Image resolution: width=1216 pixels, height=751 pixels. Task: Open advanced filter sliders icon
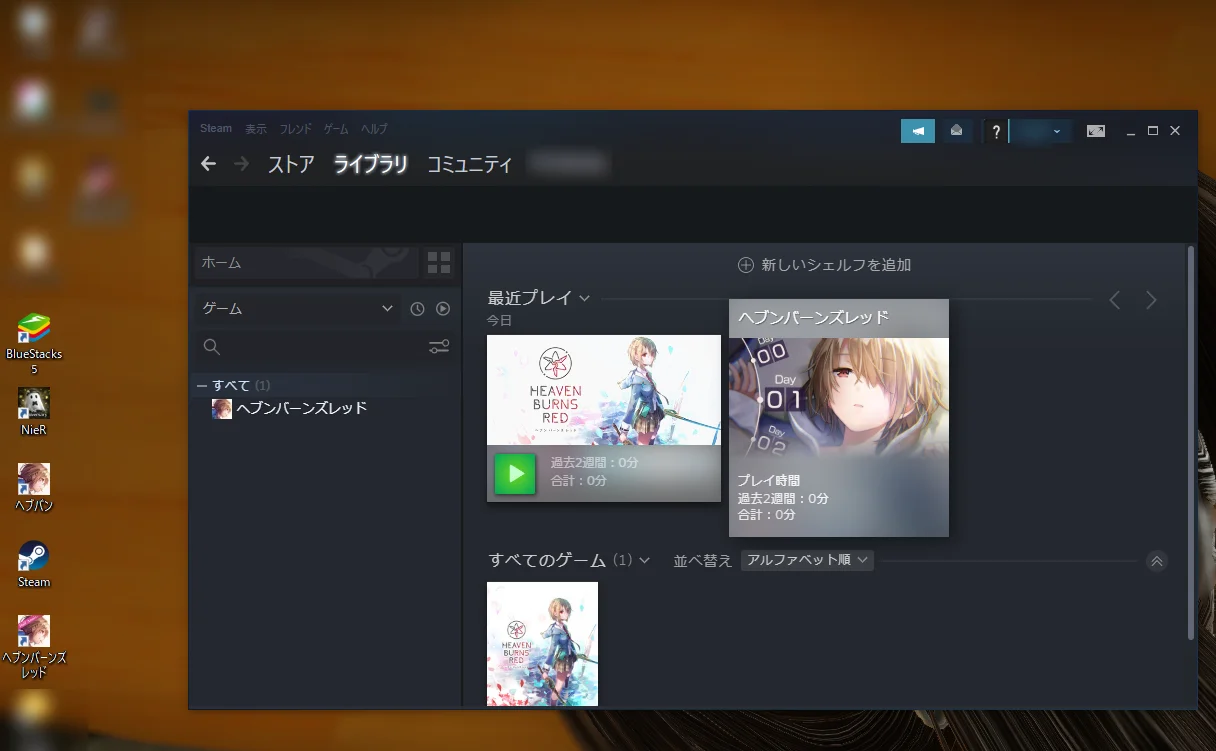[x=439, y=347]
